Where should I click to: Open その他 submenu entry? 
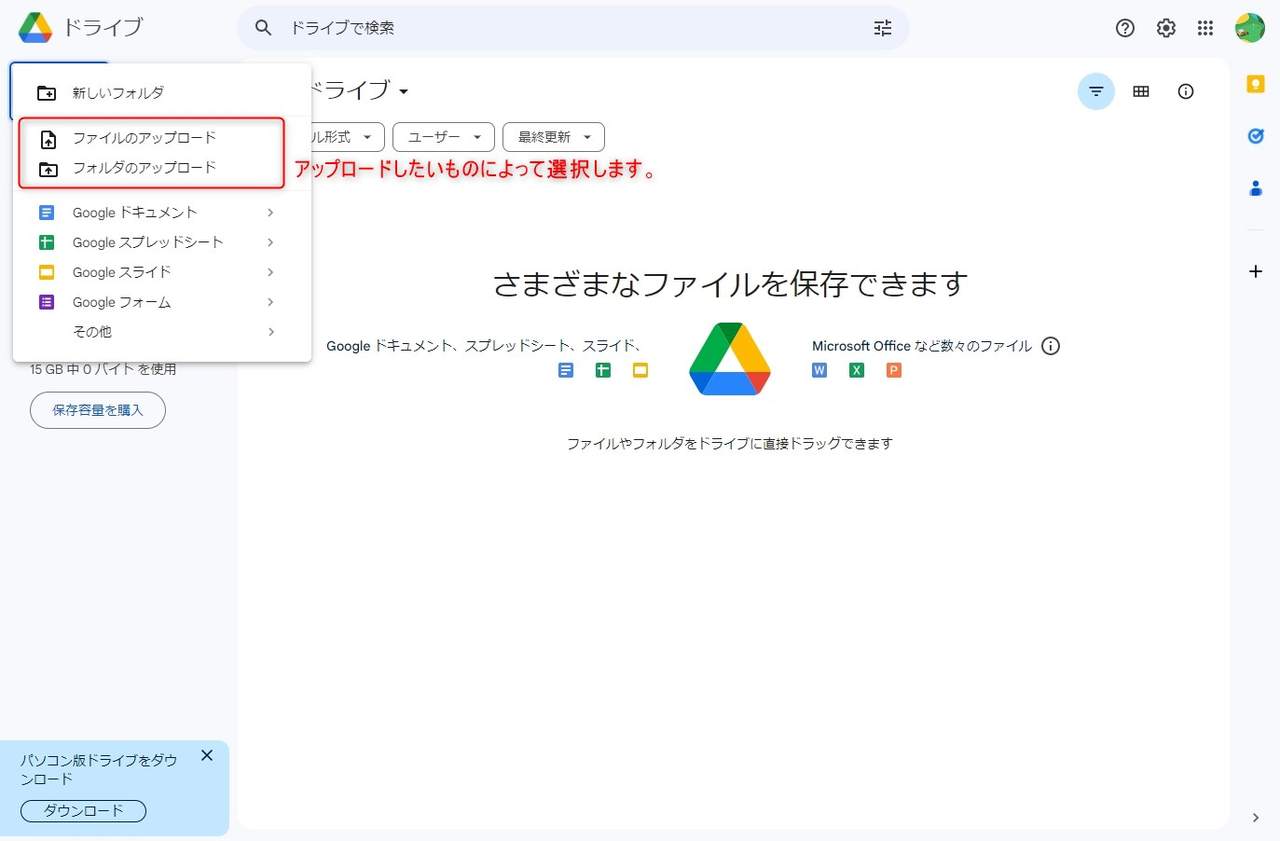[x=162, y=332]
